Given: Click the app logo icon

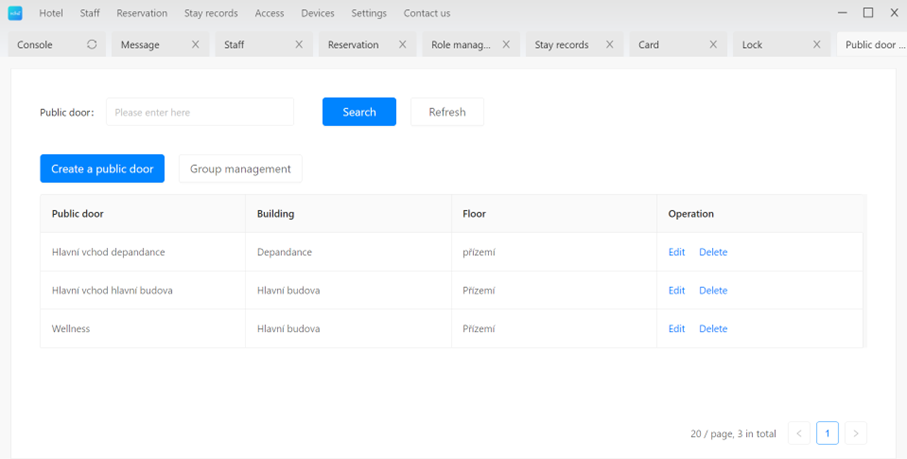Looking at the screenshot, I should point(15,13).
